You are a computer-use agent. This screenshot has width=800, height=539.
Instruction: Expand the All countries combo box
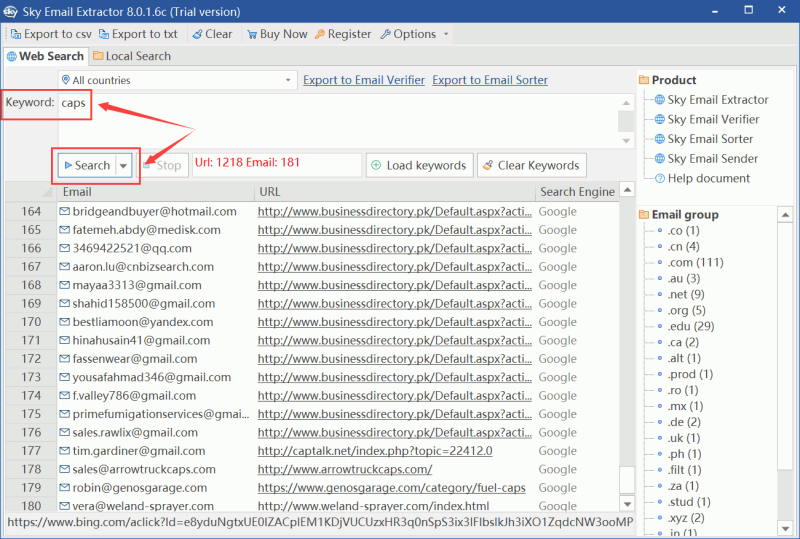(288, 80)
